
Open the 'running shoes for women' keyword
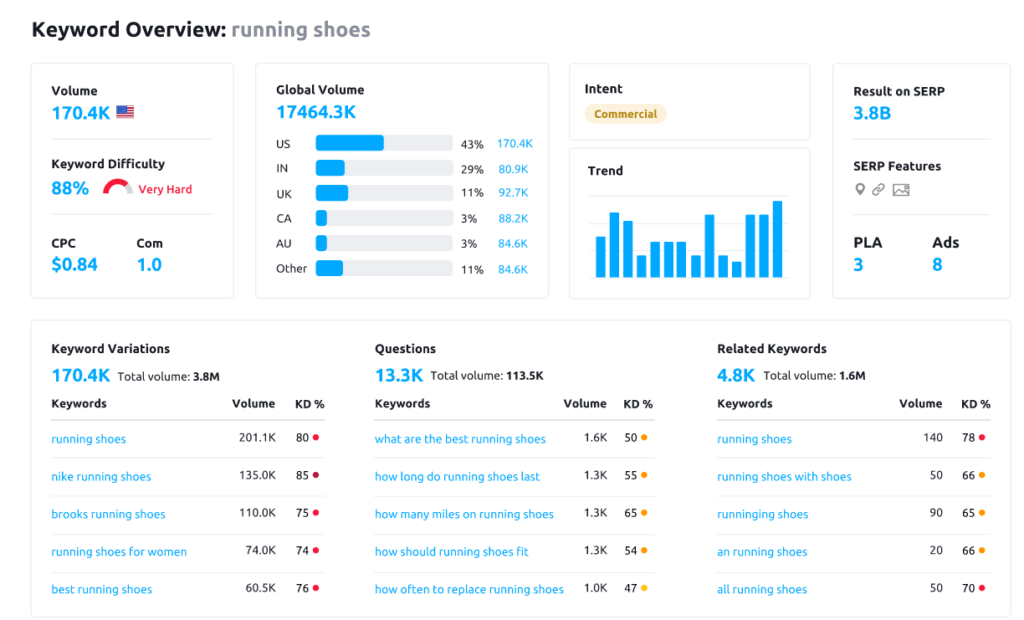coord(119,551)
